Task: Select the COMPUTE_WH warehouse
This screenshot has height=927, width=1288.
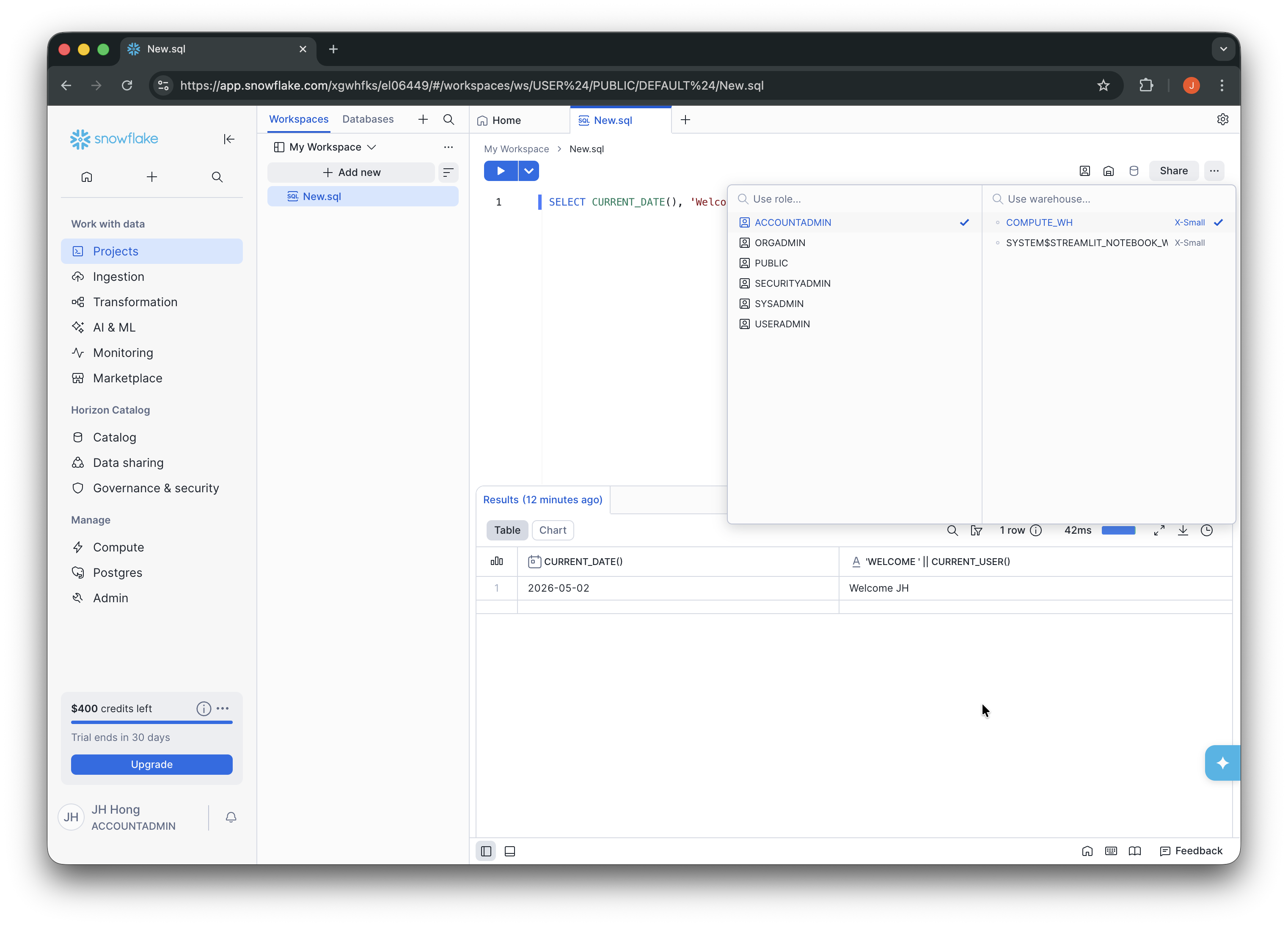Action: [x=1109, y=222]
